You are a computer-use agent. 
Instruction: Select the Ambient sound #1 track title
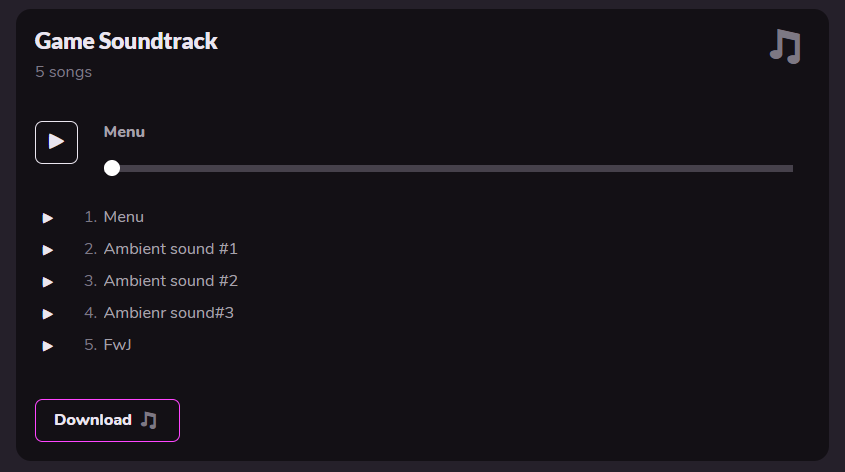170,249
